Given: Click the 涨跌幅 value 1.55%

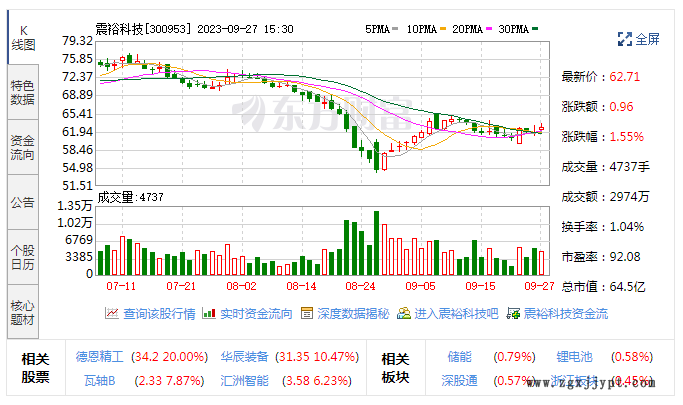Looking at the screenshot, I should (626, 137).
